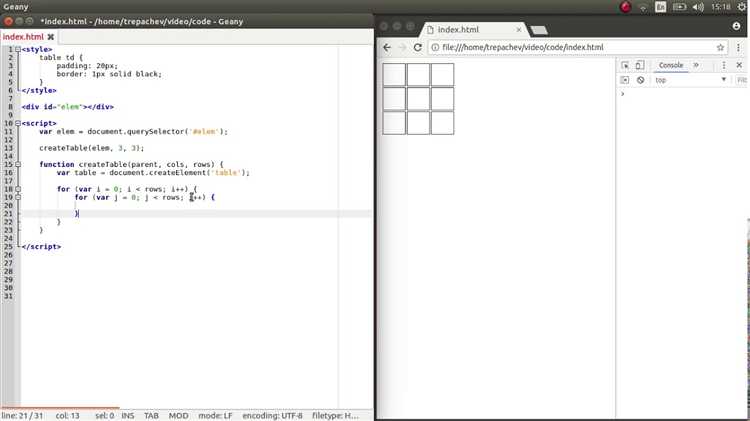Screen dimensions: 750x421
Task: Collapse the script block at line 10
Action: pyautogui.click(x=17, y=123)
